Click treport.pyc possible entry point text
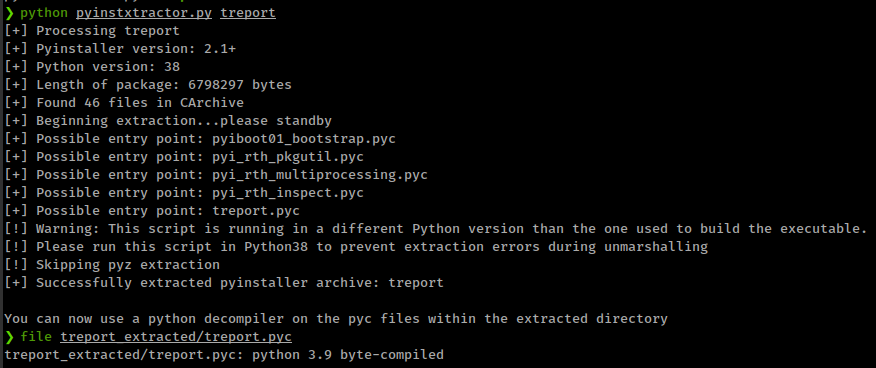 tap(256, 211)
